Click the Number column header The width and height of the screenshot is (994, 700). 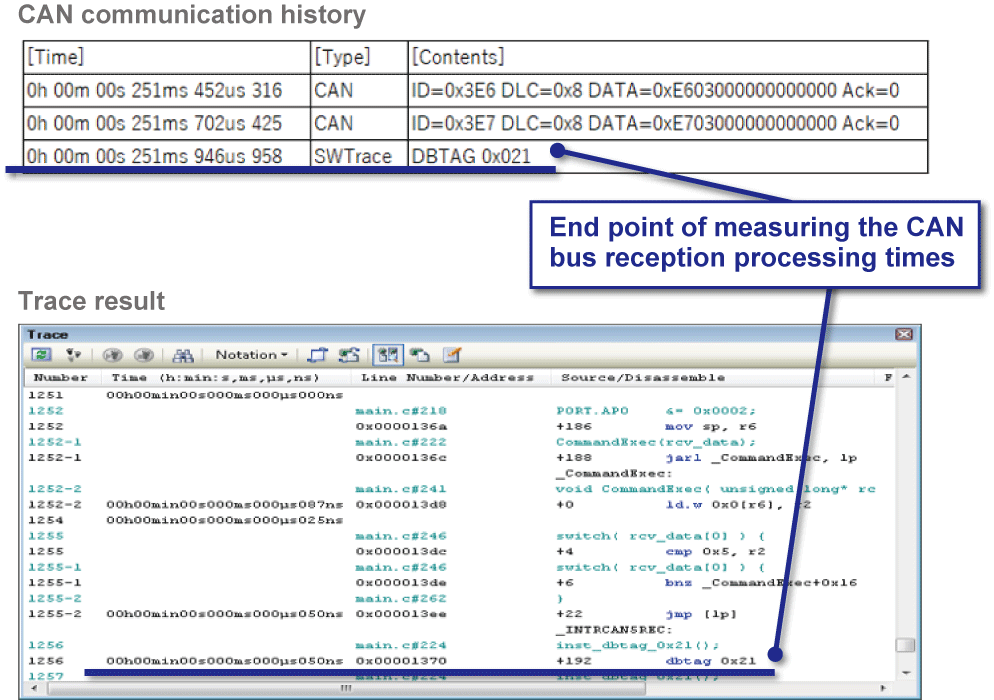[x=61, y=378]
